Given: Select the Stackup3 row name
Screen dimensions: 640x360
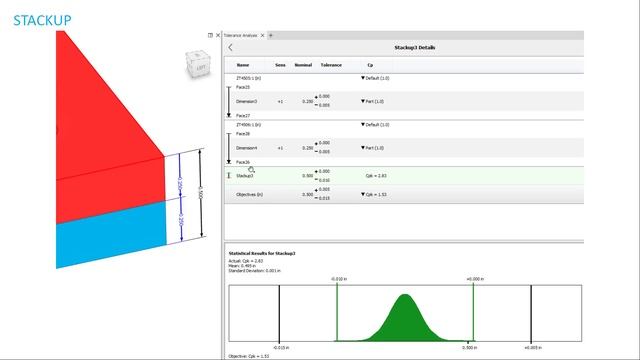Looking at the screenshot, I should (245, 176).
